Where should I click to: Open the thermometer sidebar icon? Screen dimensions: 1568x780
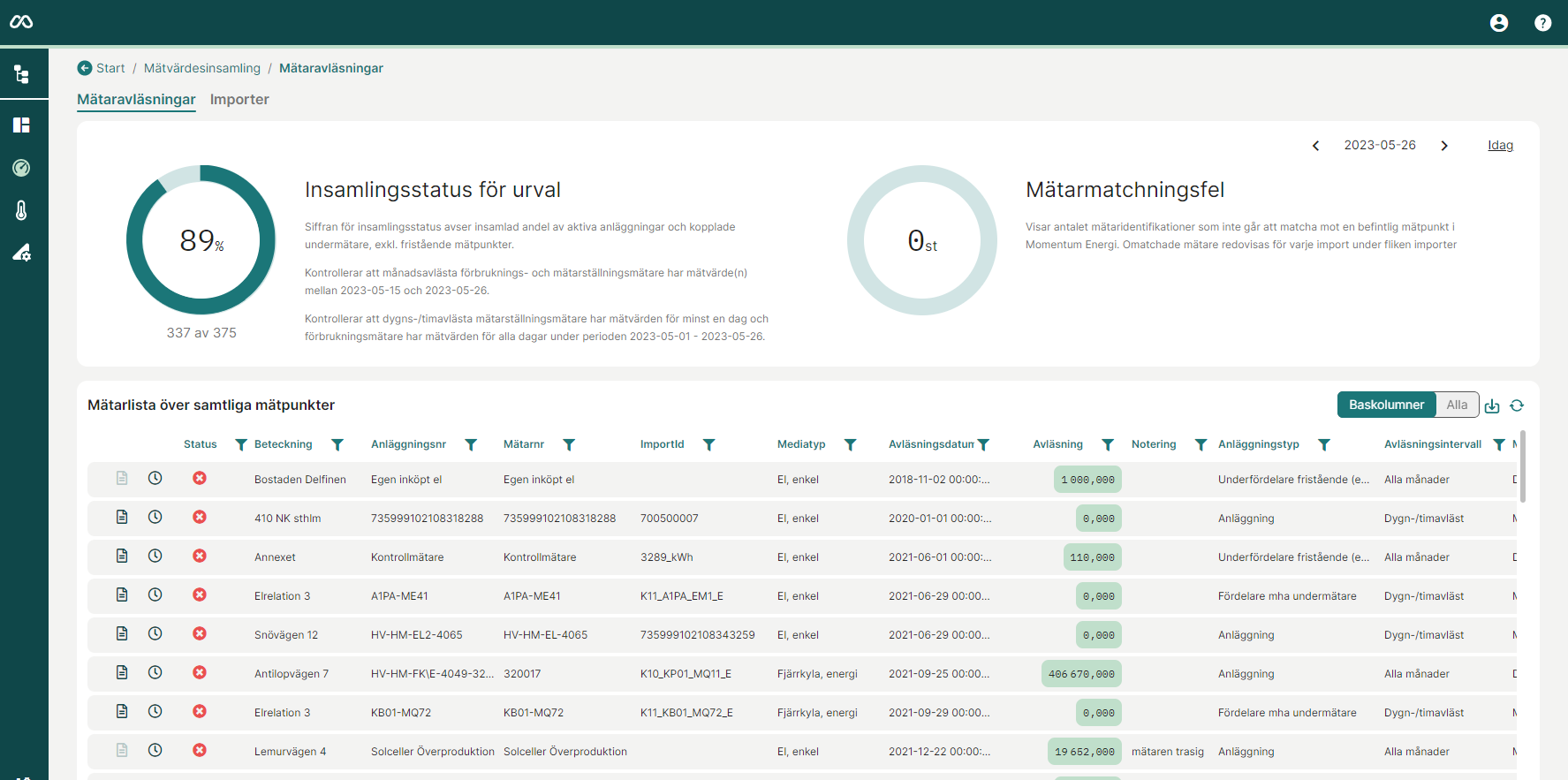(x=21, y=210)
